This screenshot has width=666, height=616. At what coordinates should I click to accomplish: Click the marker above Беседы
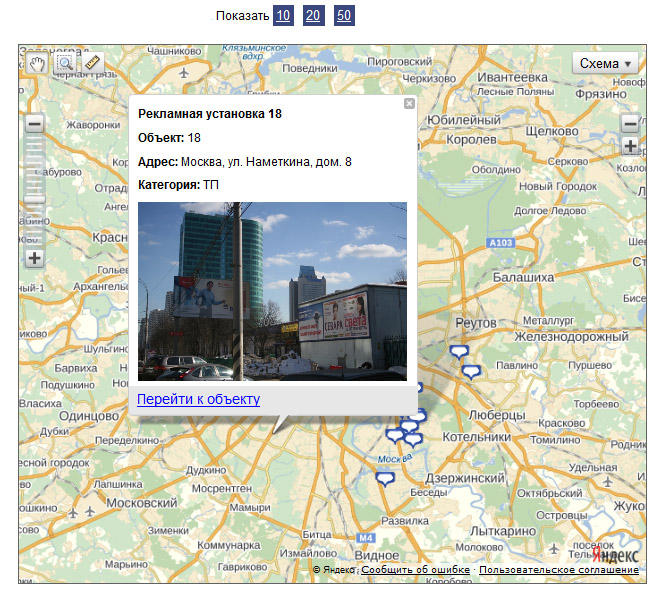pyautogui.click(x=385, y=480)
